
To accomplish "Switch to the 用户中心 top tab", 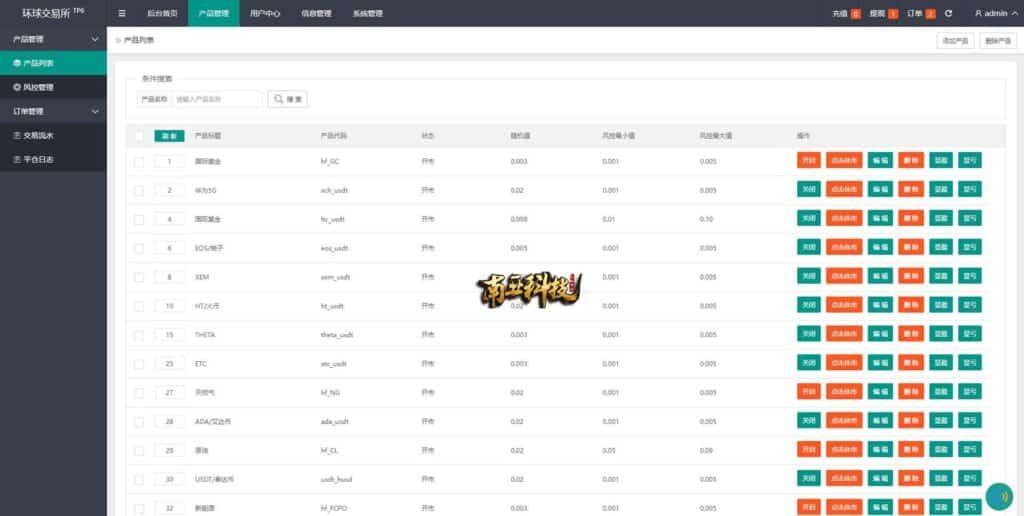I will tap(265, 14).
